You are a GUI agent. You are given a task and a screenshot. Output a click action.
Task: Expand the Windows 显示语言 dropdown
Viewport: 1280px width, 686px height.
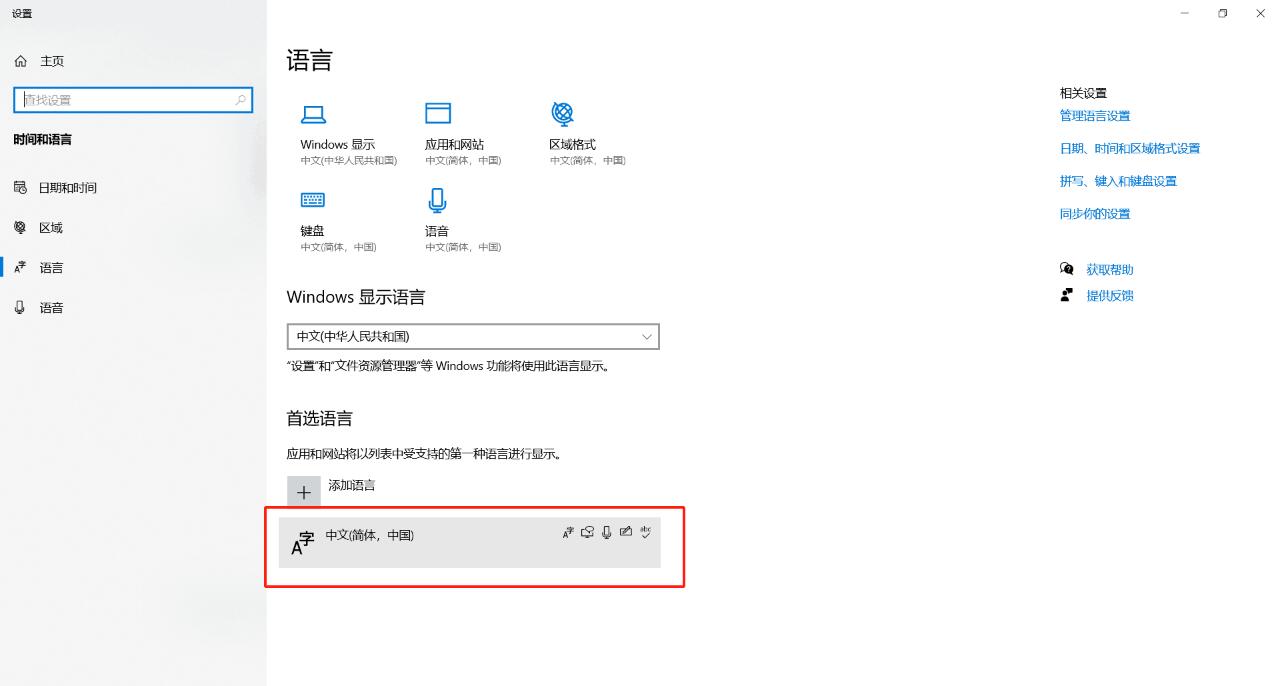pos(472,336)
